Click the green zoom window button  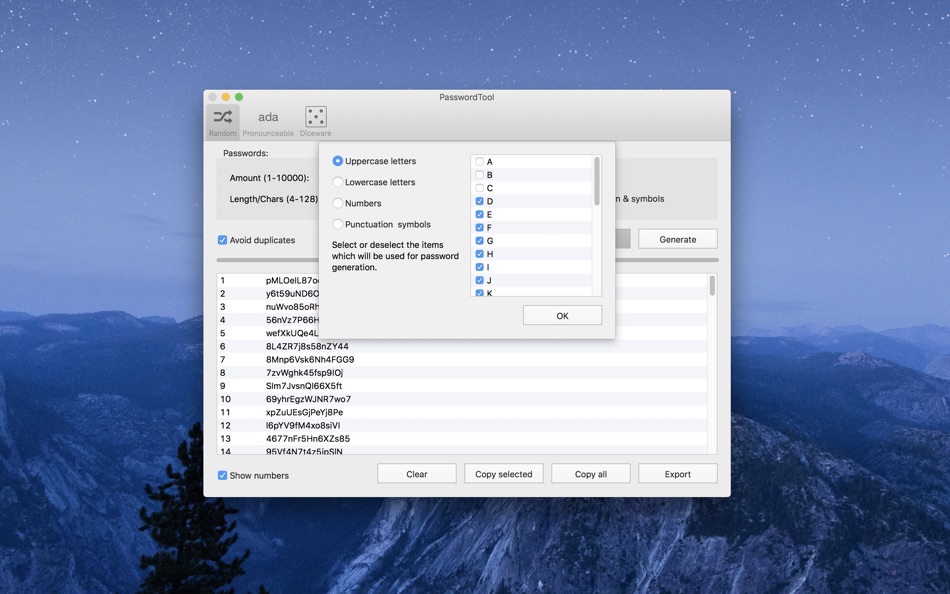[239, 97]
